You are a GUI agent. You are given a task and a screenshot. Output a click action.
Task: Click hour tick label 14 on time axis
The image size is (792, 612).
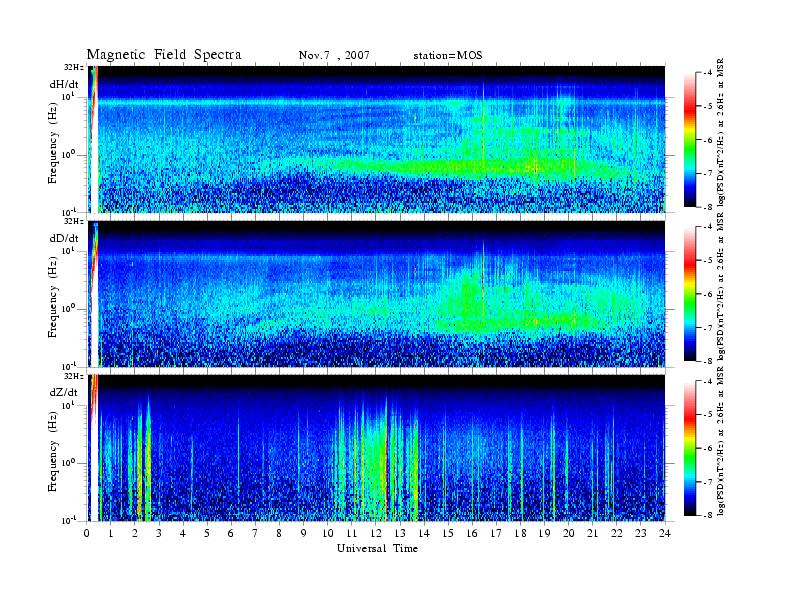point(424,534)
